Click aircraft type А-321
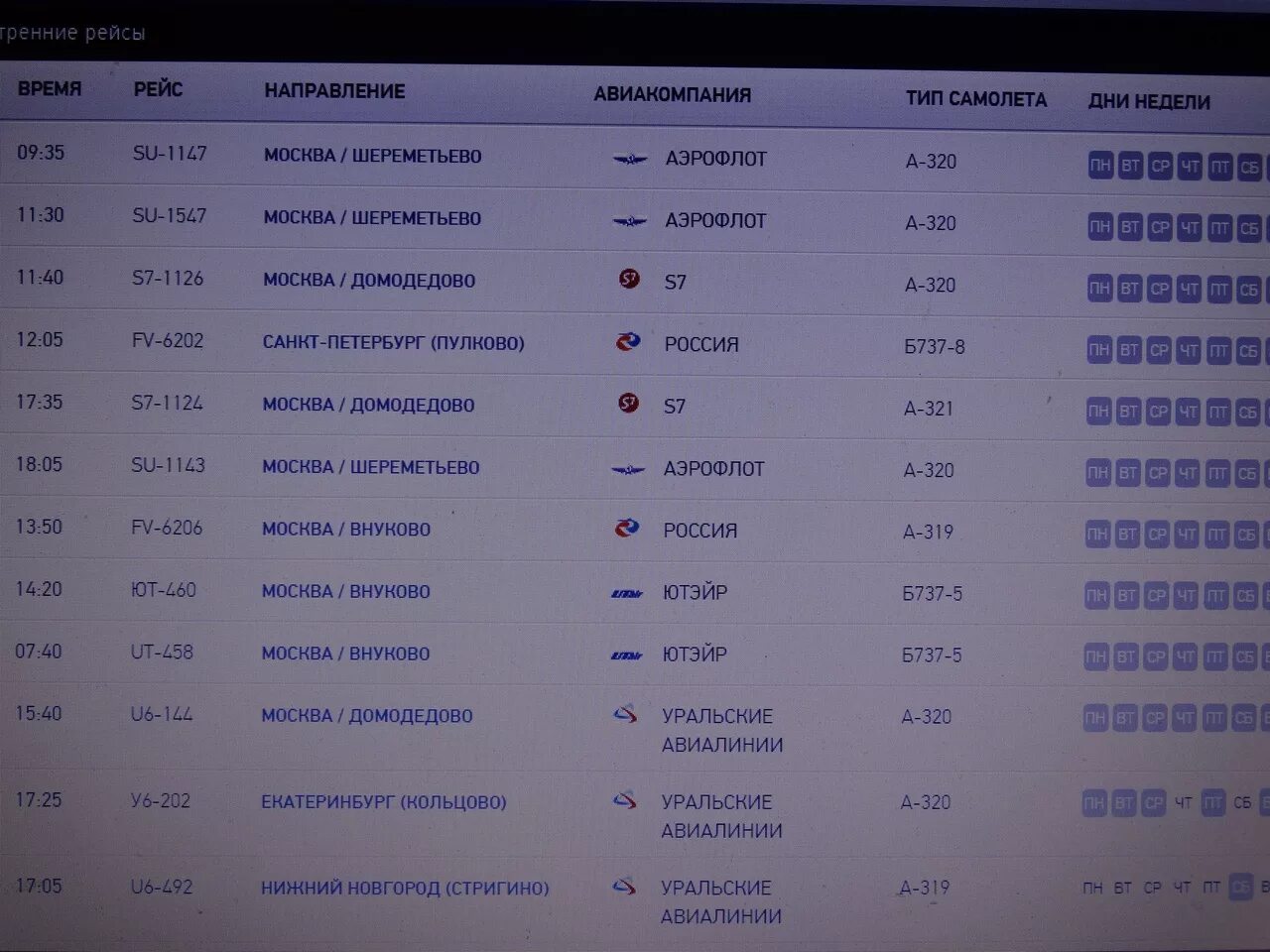 pos(929,409)
